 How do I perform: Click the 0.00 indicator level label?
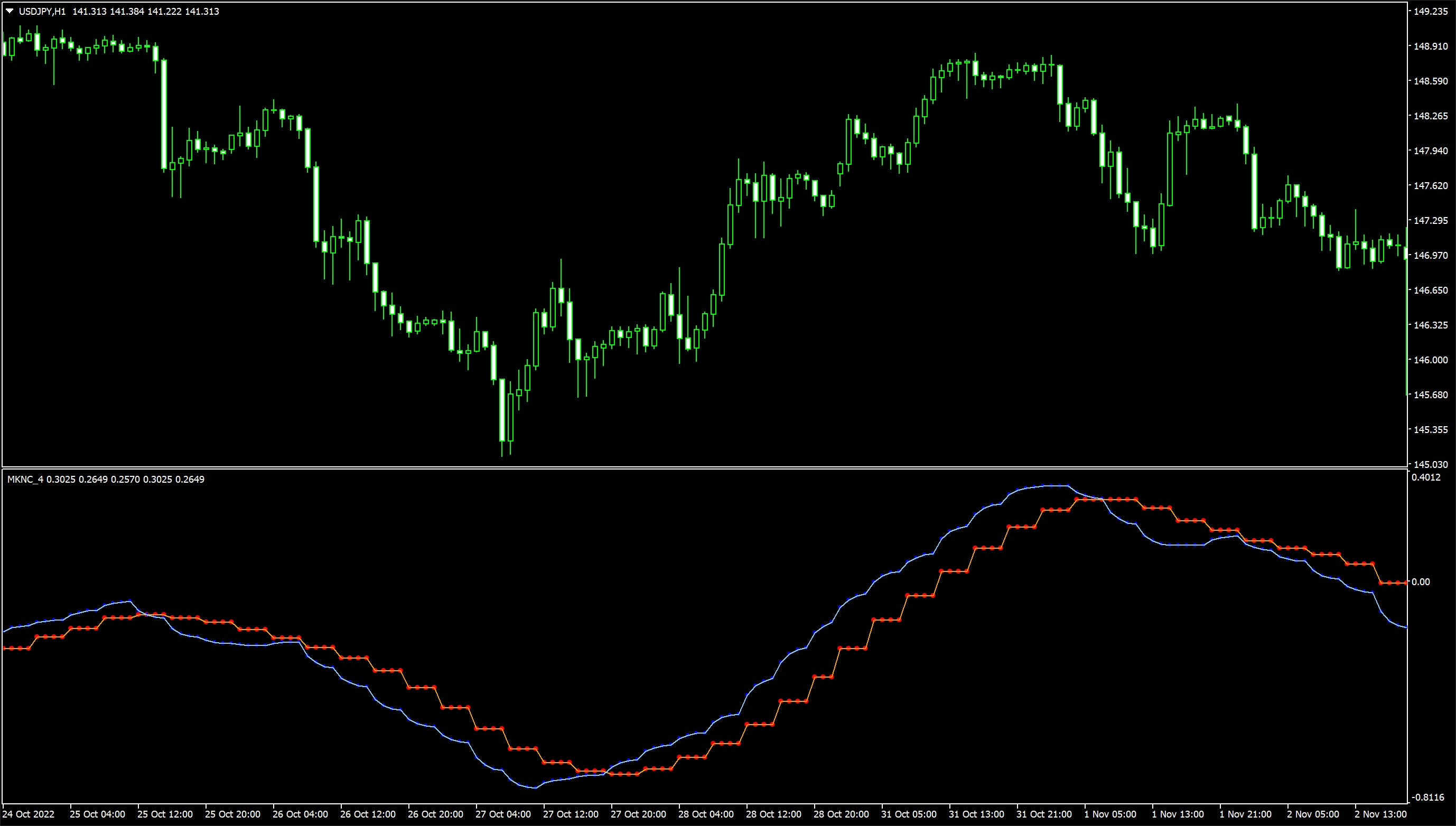point(1421,581)
